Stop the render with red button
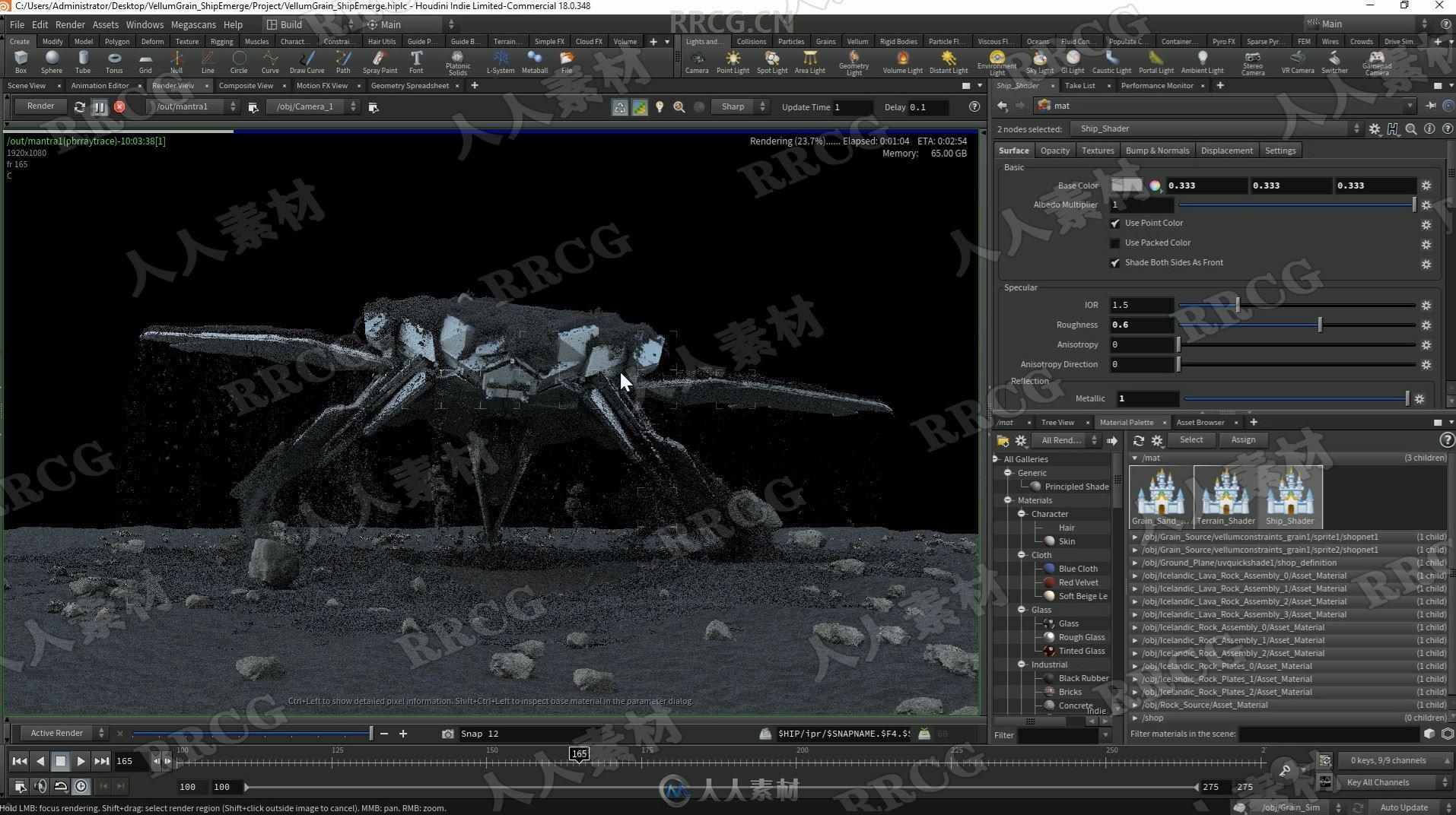The image size is (1456, 815). pyautogui.click(x=119, y=107)
